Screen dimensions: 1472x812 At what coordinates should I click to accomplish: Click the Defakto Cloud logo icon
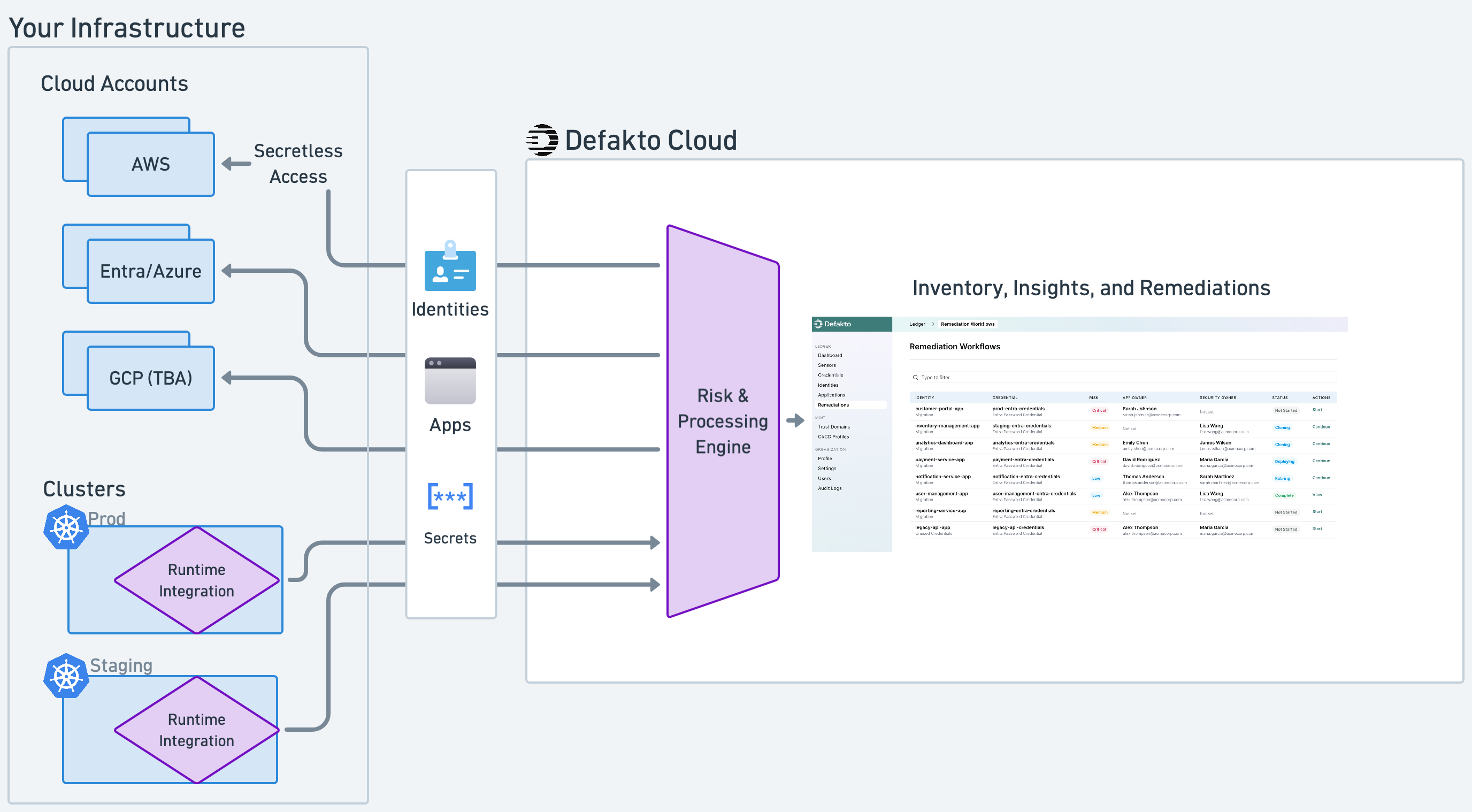pos(542,140)
